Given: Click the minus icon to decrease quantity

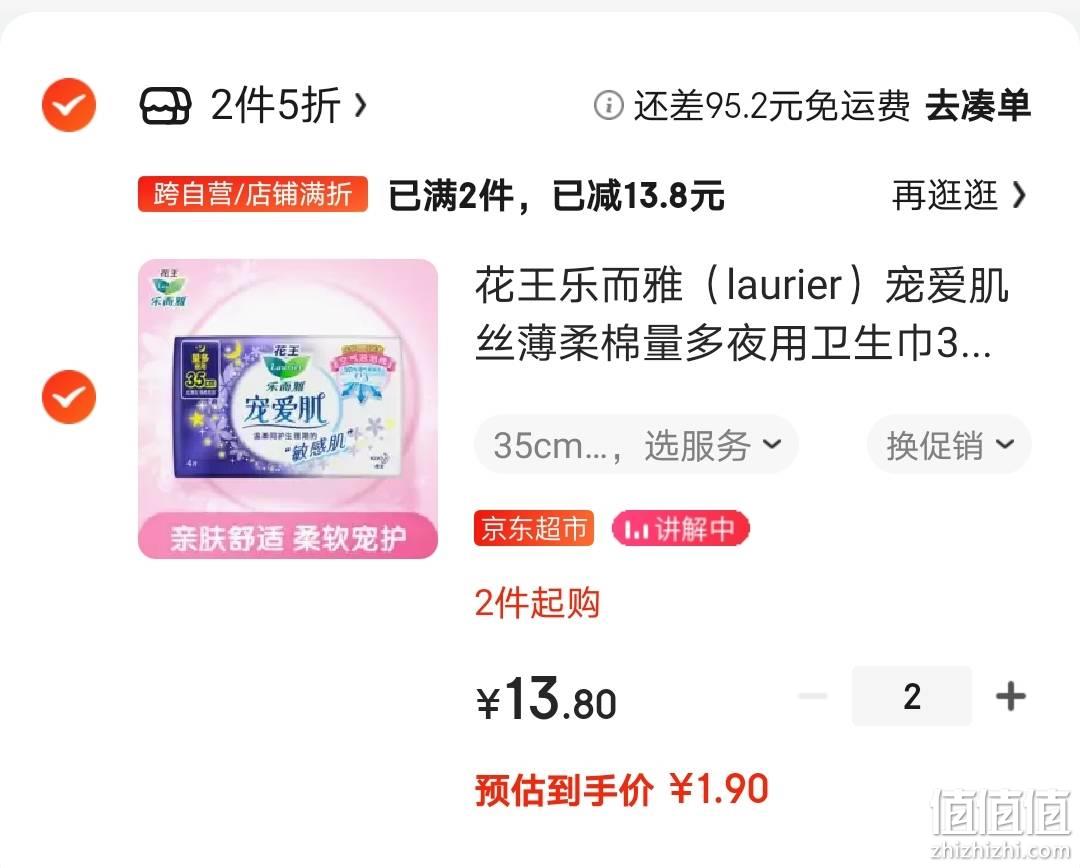Looking at the screenshot, I should point(813,696).
